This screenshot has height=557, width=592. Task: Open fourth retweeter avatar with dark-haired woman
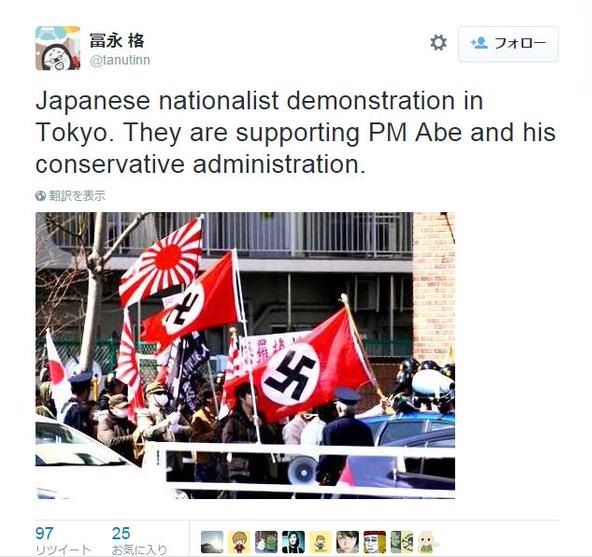click(293, 542)
